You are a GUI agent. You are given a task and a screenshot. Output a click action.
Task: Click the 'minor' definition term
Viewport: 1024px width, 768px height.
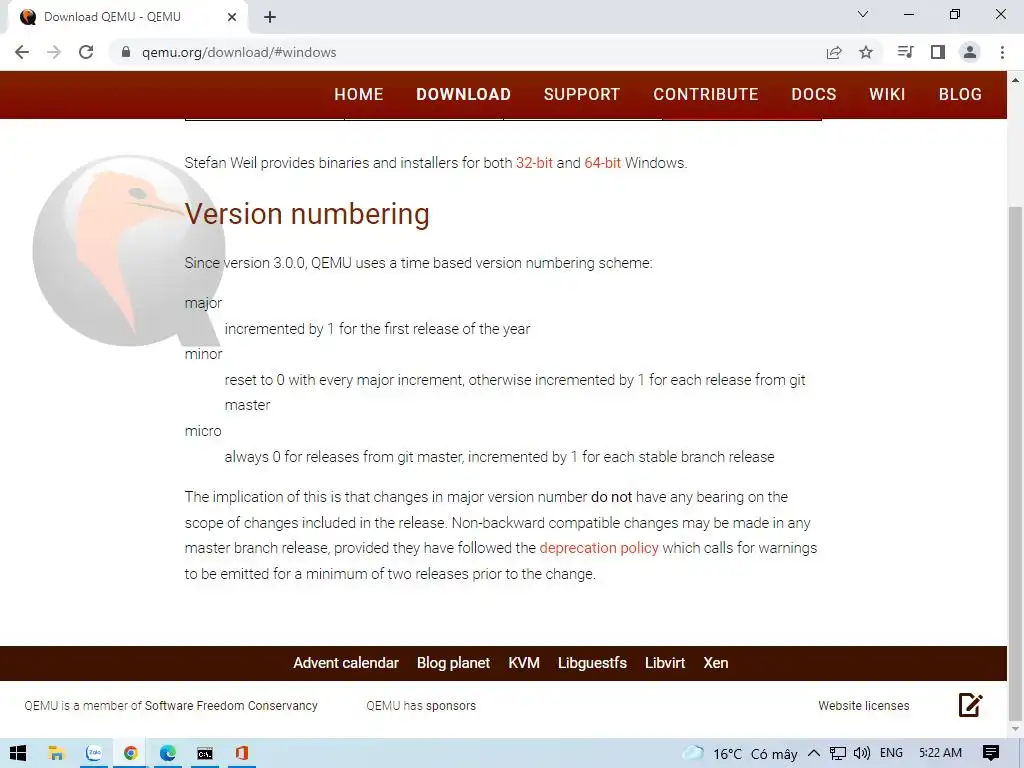[203, 354]
